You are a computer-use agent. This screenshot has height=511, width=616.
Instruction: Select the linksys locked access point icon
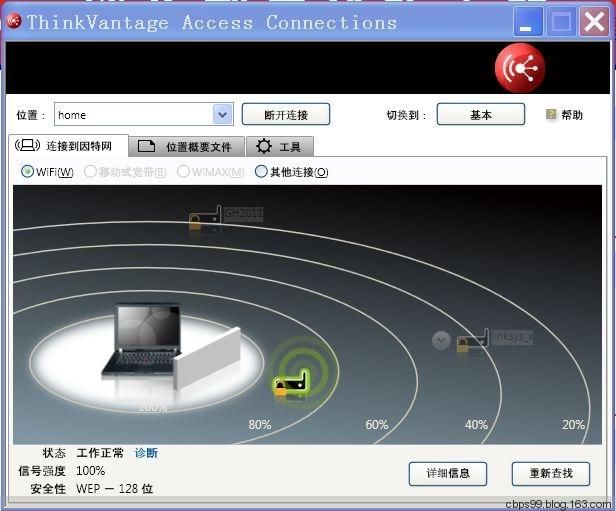click(x=473, y=341)
